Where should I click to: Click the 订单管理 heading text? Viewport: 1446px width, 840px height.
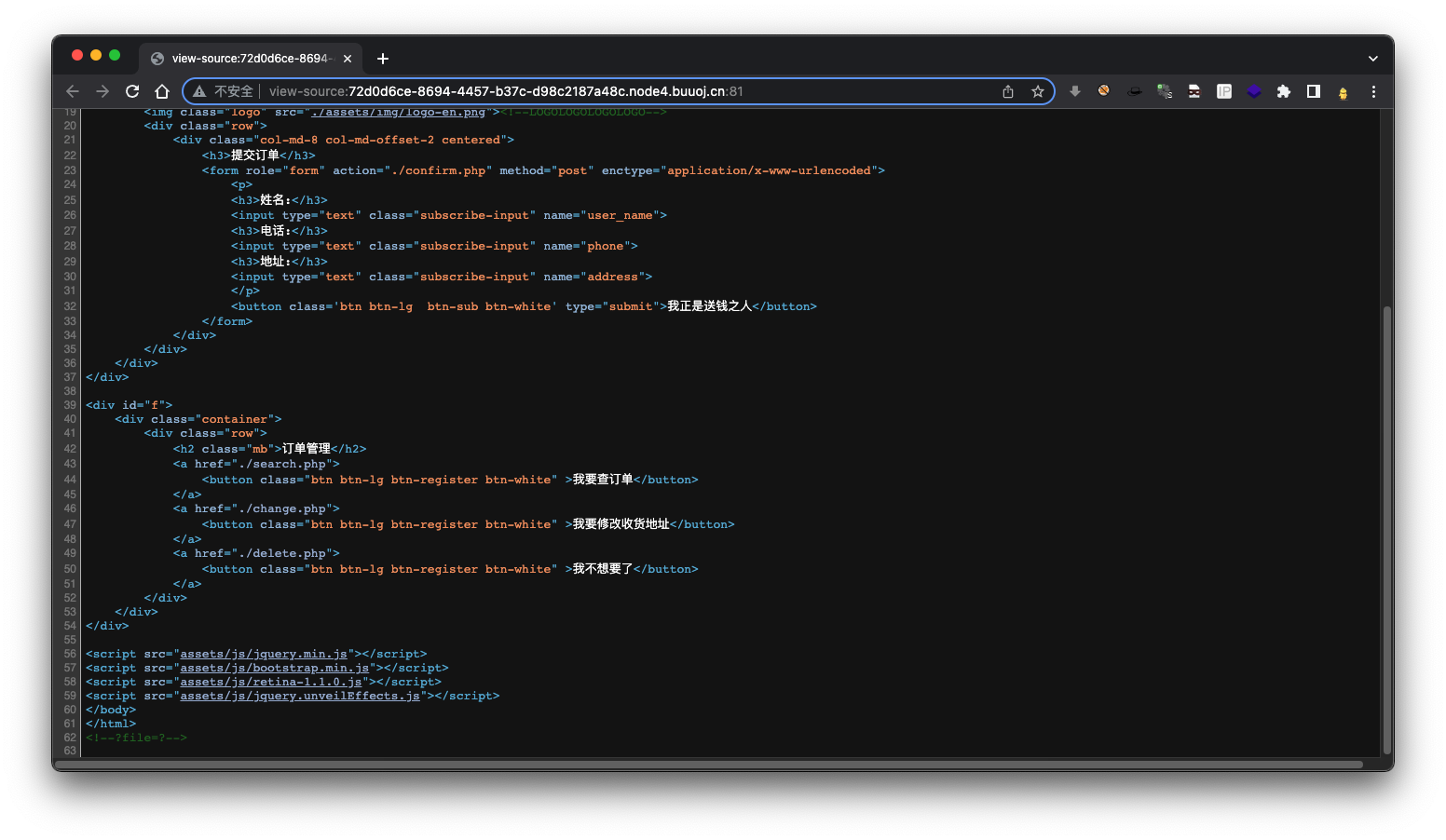point(307,449)
